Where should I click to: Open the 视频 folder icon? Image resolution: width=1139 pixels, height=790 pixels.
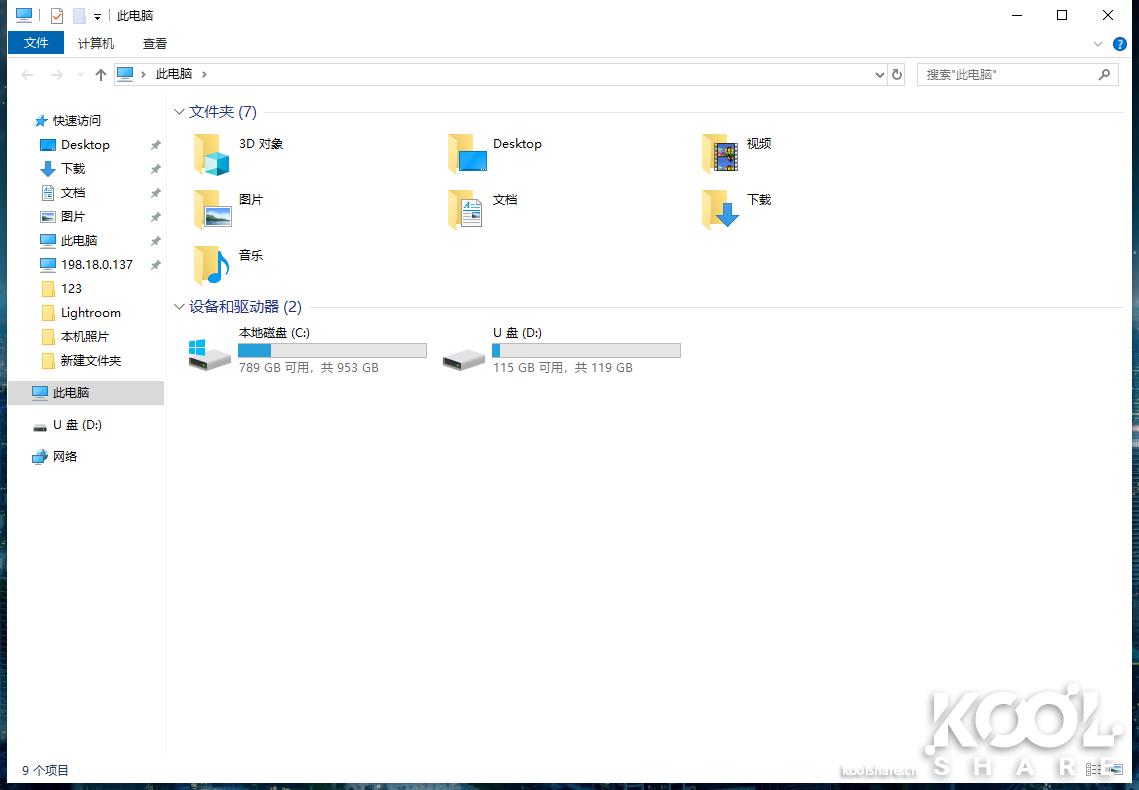[721, 154]
